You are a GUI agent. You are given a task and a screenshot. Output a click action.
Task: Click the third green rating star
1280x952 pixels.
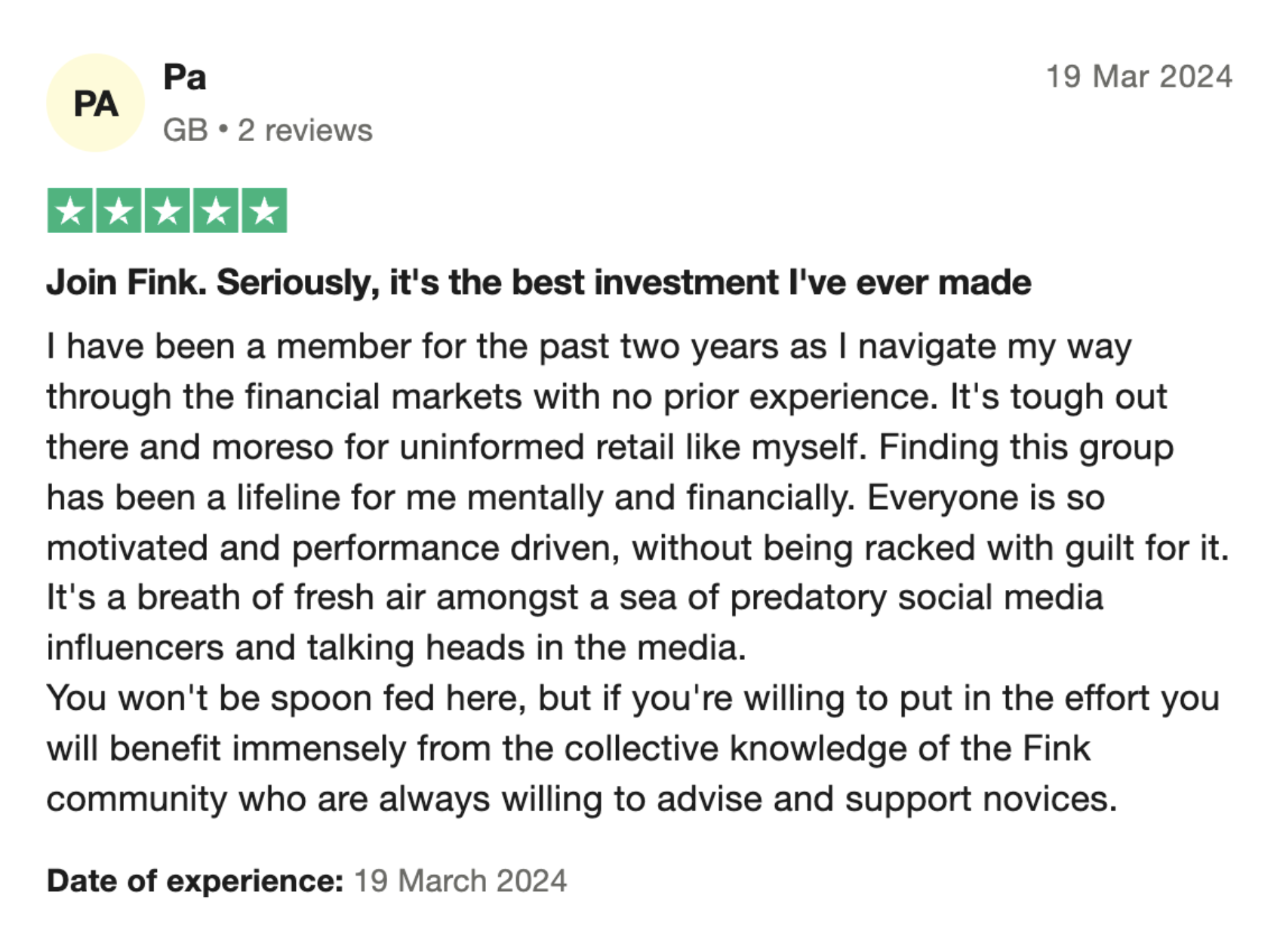click(167, 210)
